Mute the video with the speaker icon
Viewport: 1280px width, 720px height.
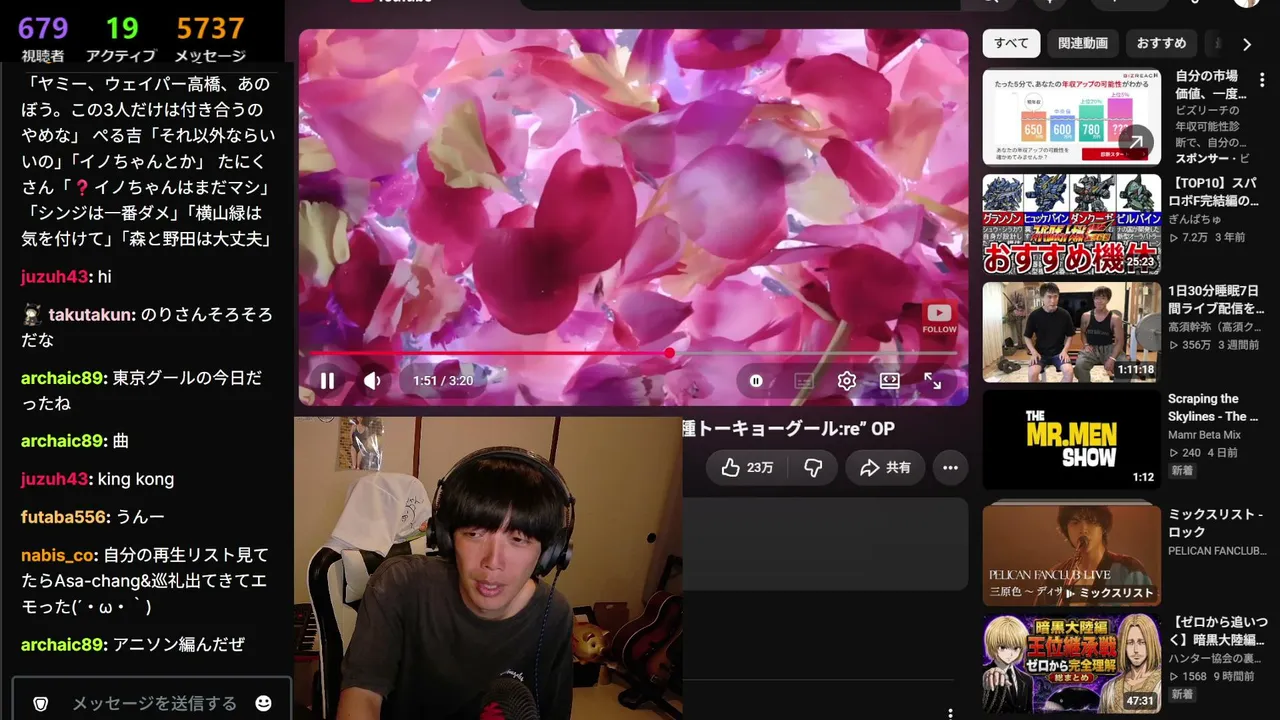click(x=372, y=381)
